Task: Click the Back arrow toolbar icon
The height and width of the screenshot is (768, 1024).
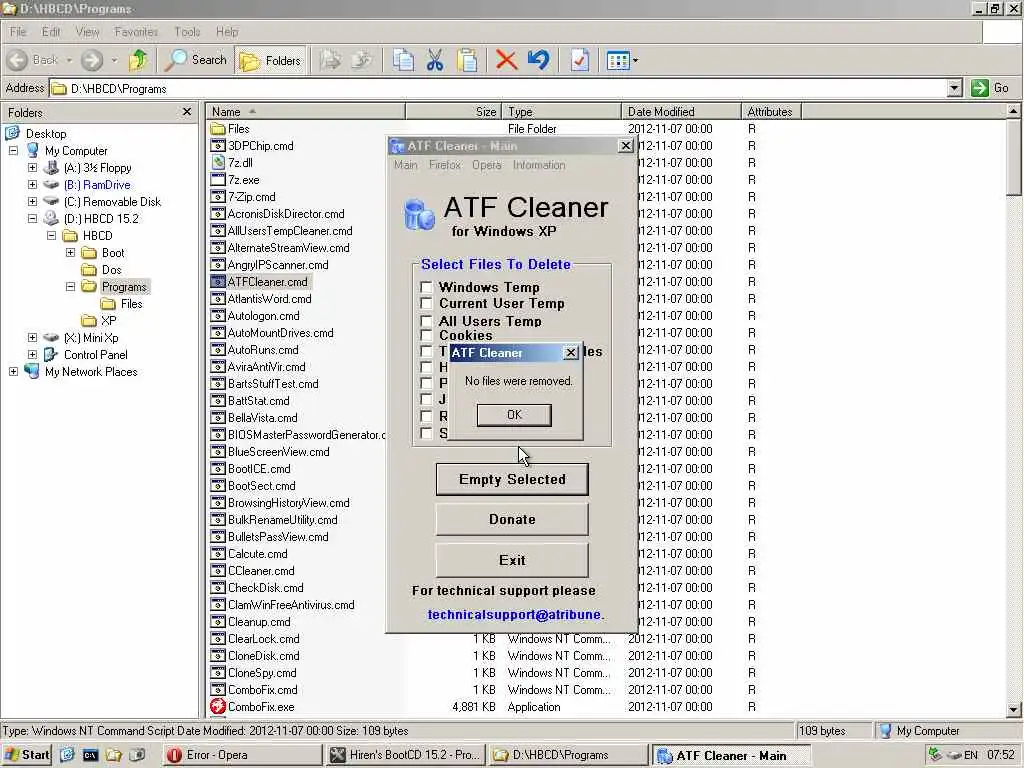Action: tap(18, 60)
